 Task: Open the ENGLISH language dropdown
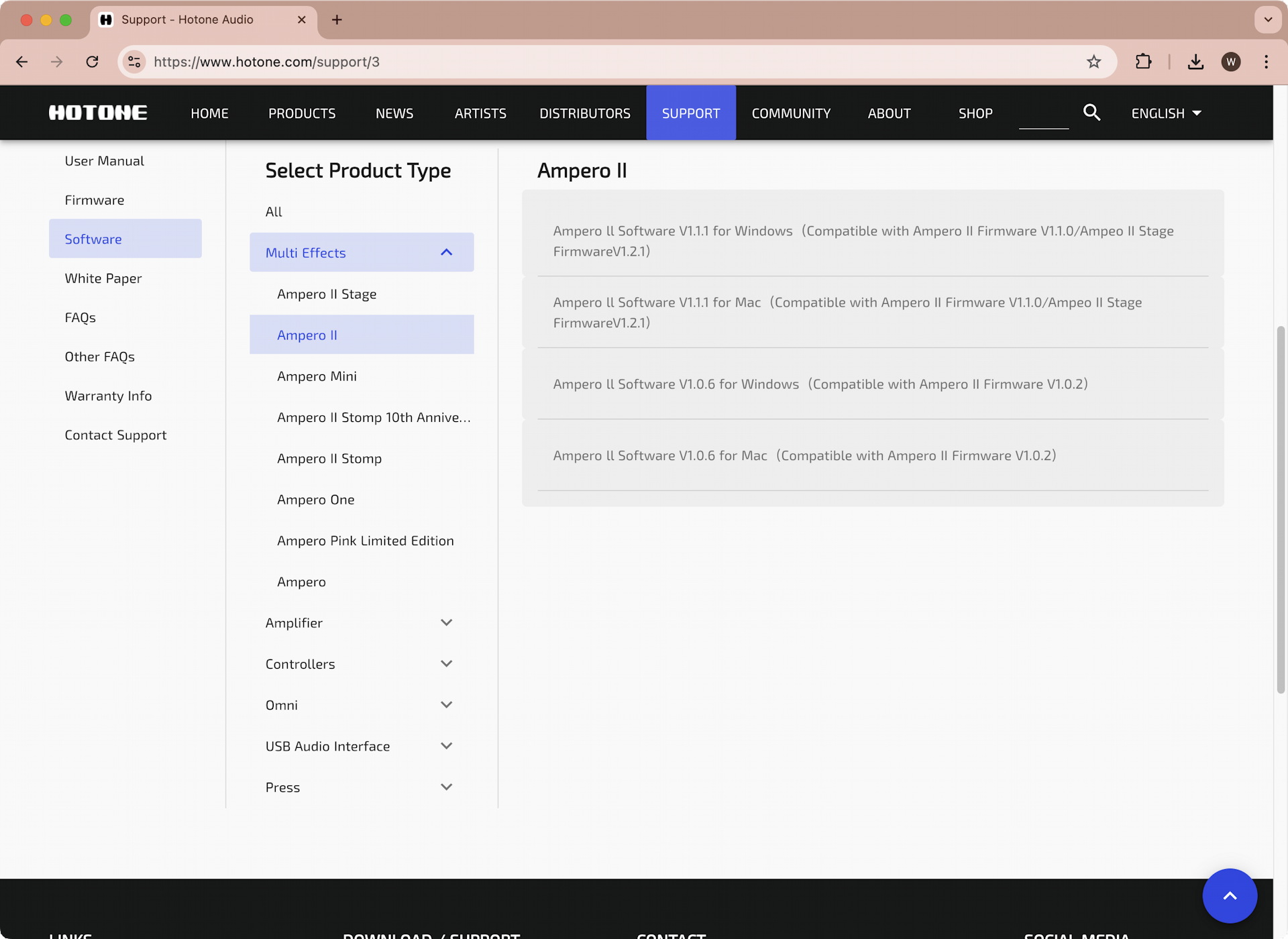pyautogui.click(x=1166, y=113)
